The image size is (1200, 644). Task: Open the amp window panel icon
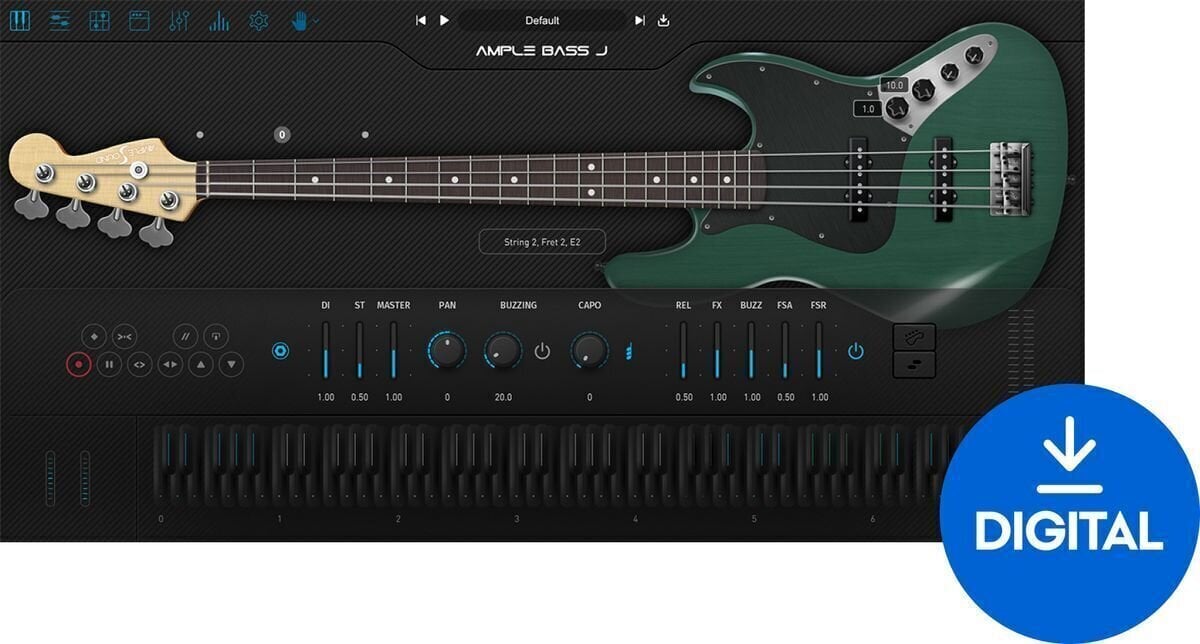[x=139, y=20]
